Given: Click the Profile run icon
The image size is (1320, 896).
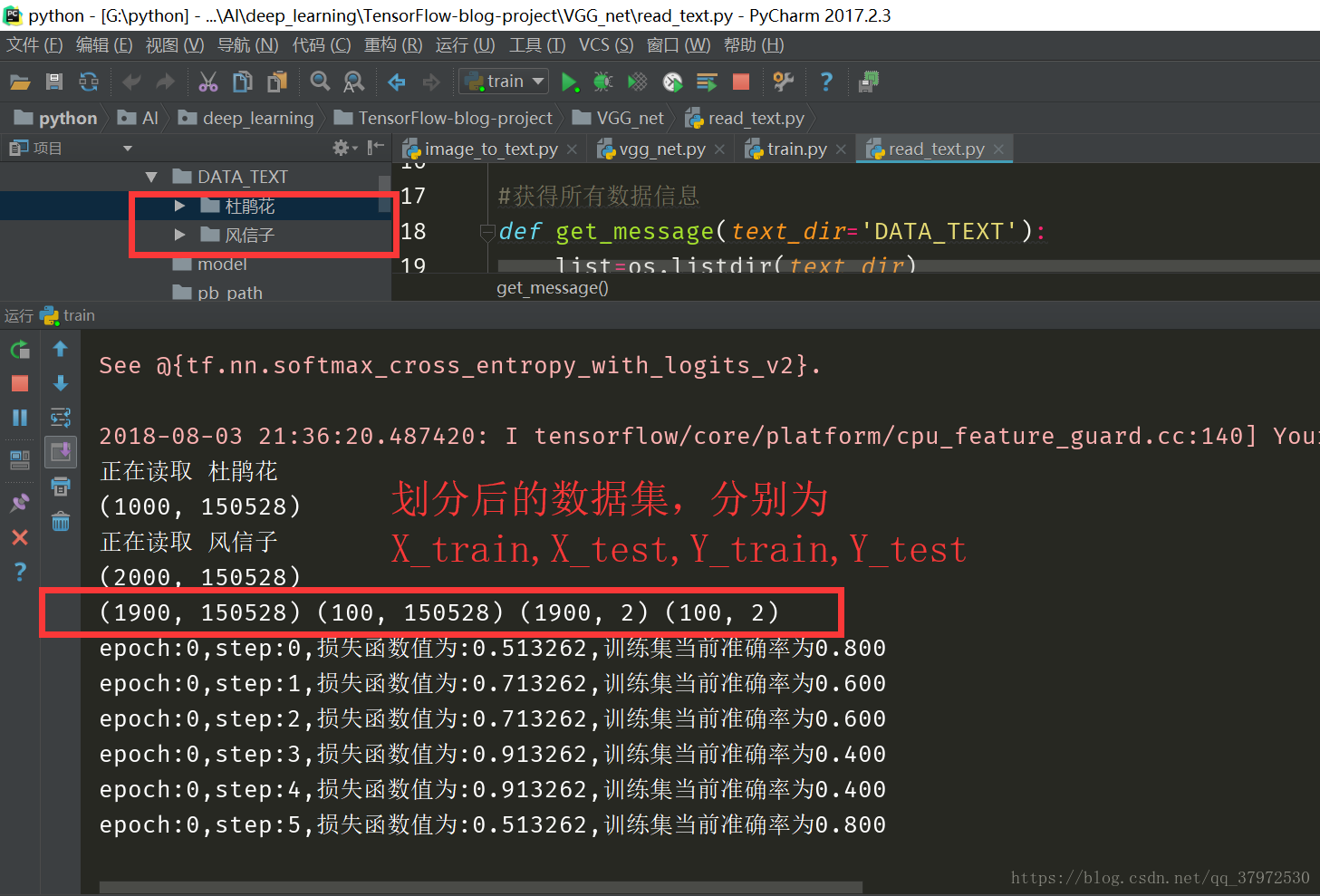Looking at the screenshot, I should click(672, 82).
